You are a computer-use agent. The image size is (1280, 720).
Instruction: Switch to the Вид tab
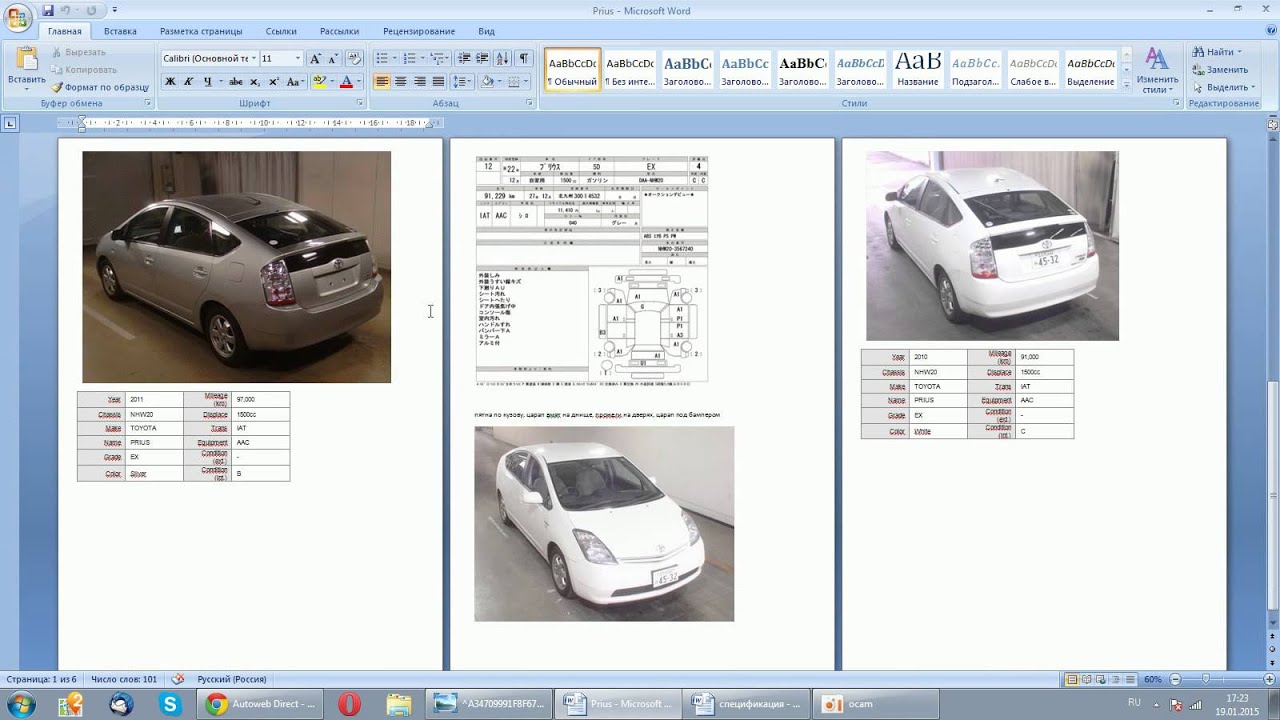486,31
